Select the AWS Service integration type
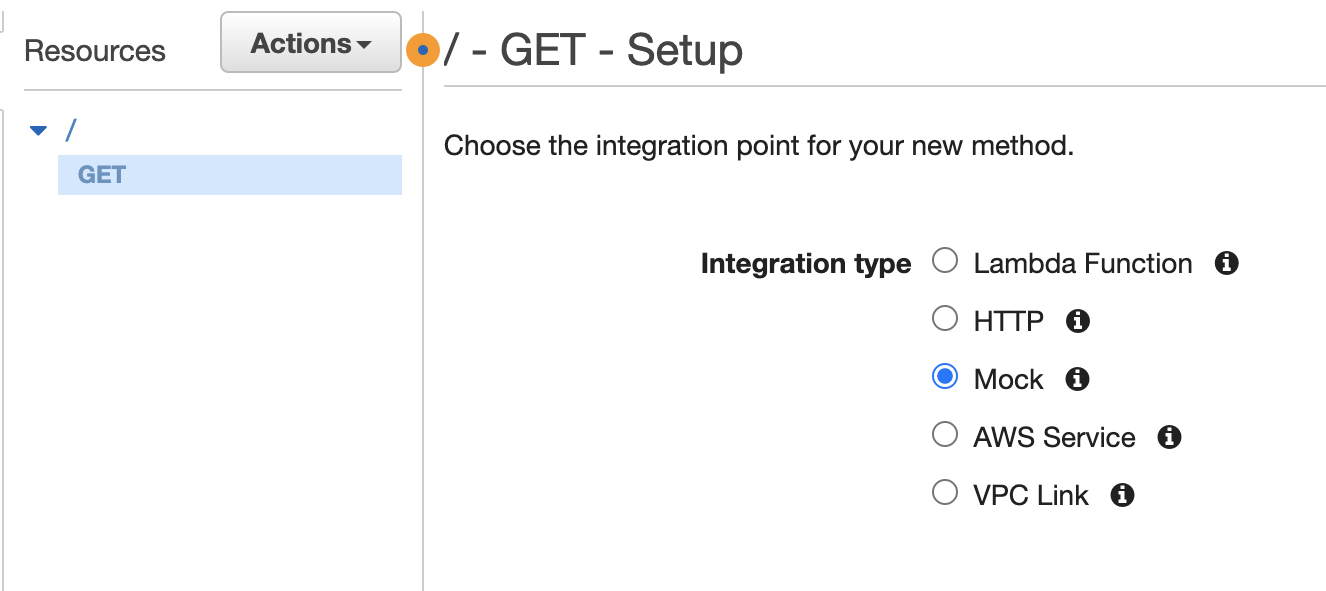Viewport: 1326px width, 591px height. pyautogui.click(x=945, y=434)
